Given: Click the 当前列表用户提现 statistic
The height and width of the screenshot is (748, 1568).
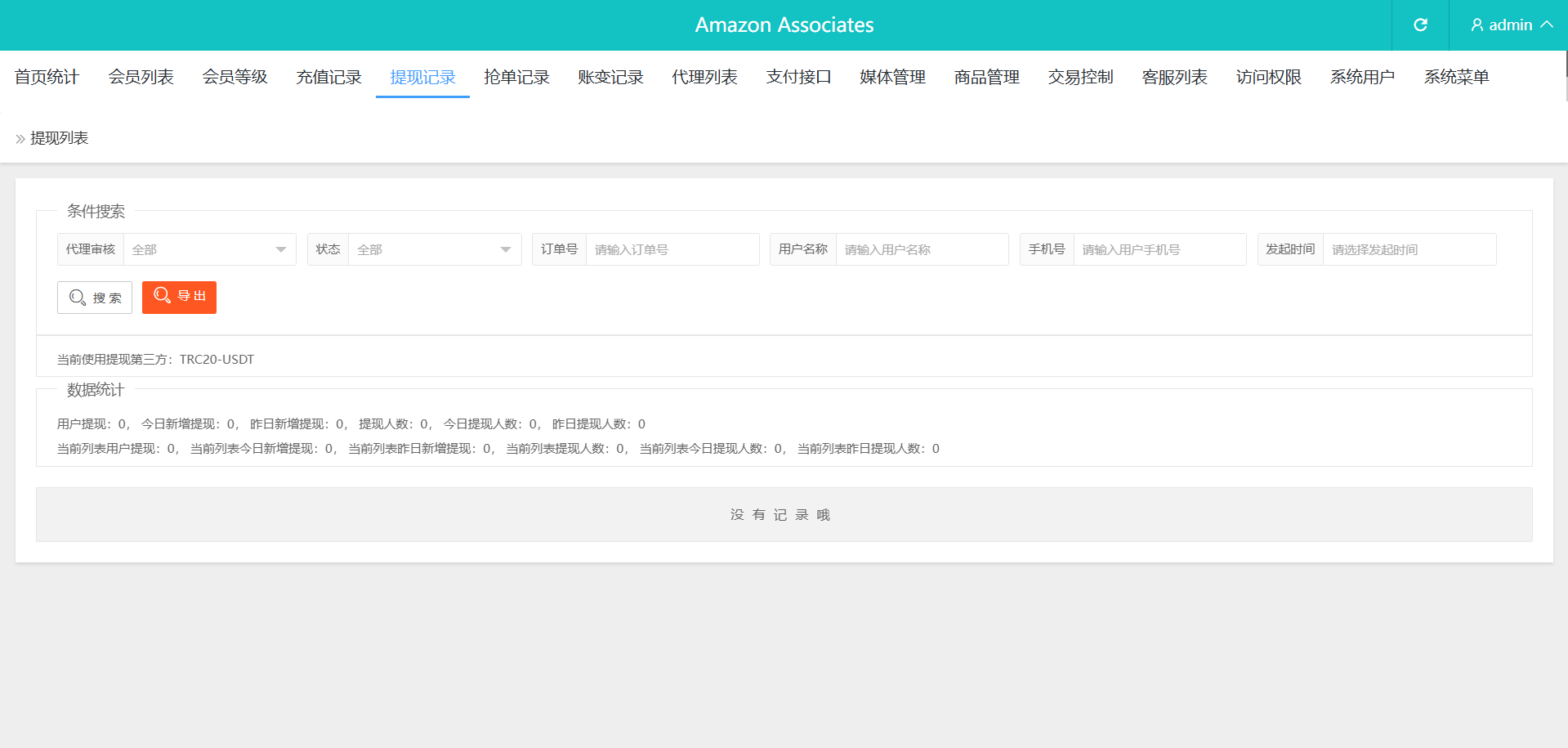Looking at the screenshot, I should pos(115,448).
